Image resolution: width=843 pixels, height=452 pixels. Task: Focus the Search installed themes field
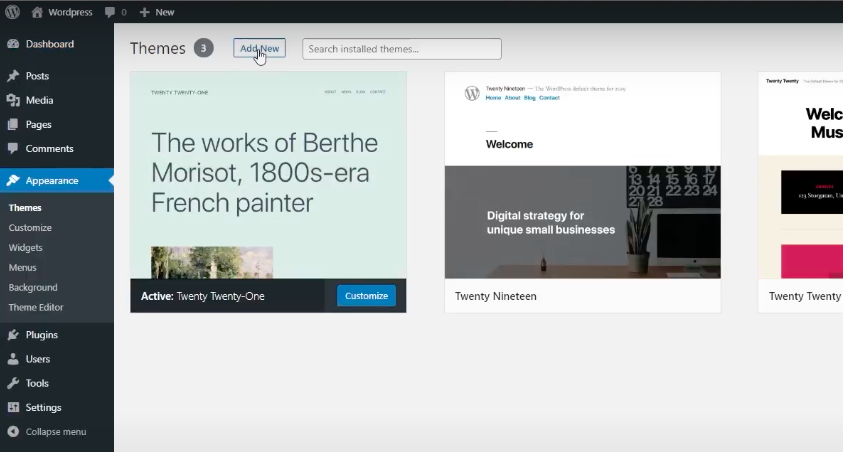[x=401, y=49]
